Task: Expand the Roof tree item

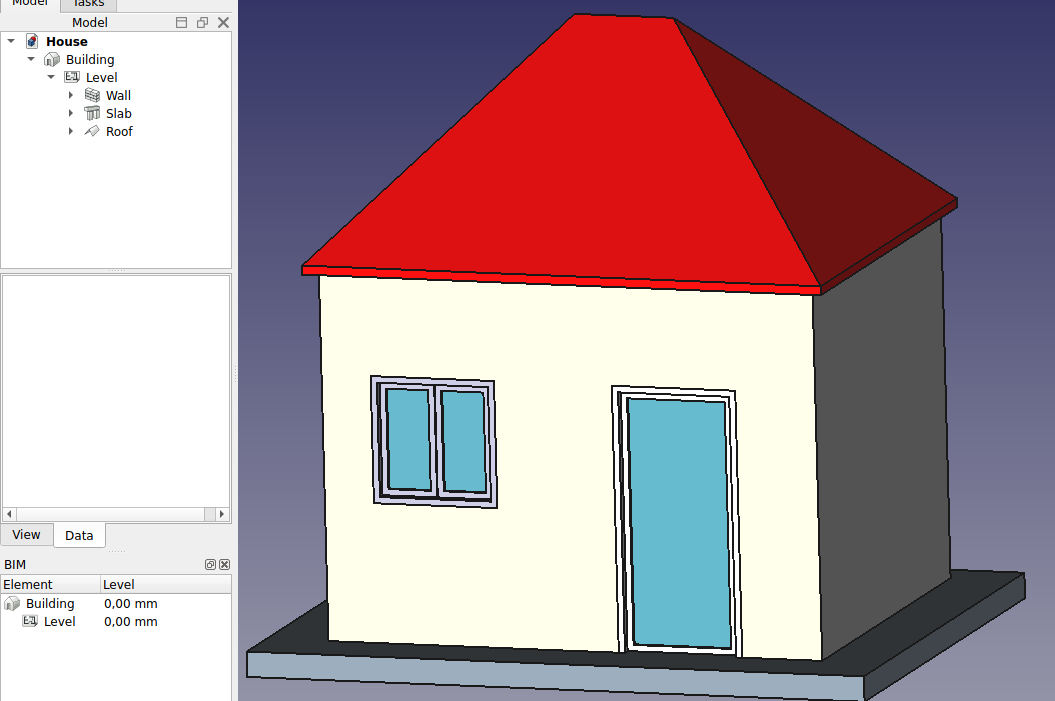Action: click(71, 131)
